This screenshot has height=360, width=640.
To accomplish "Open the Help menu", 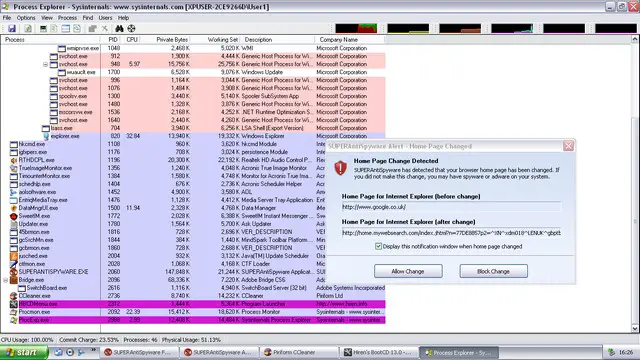I will (123, 18).
